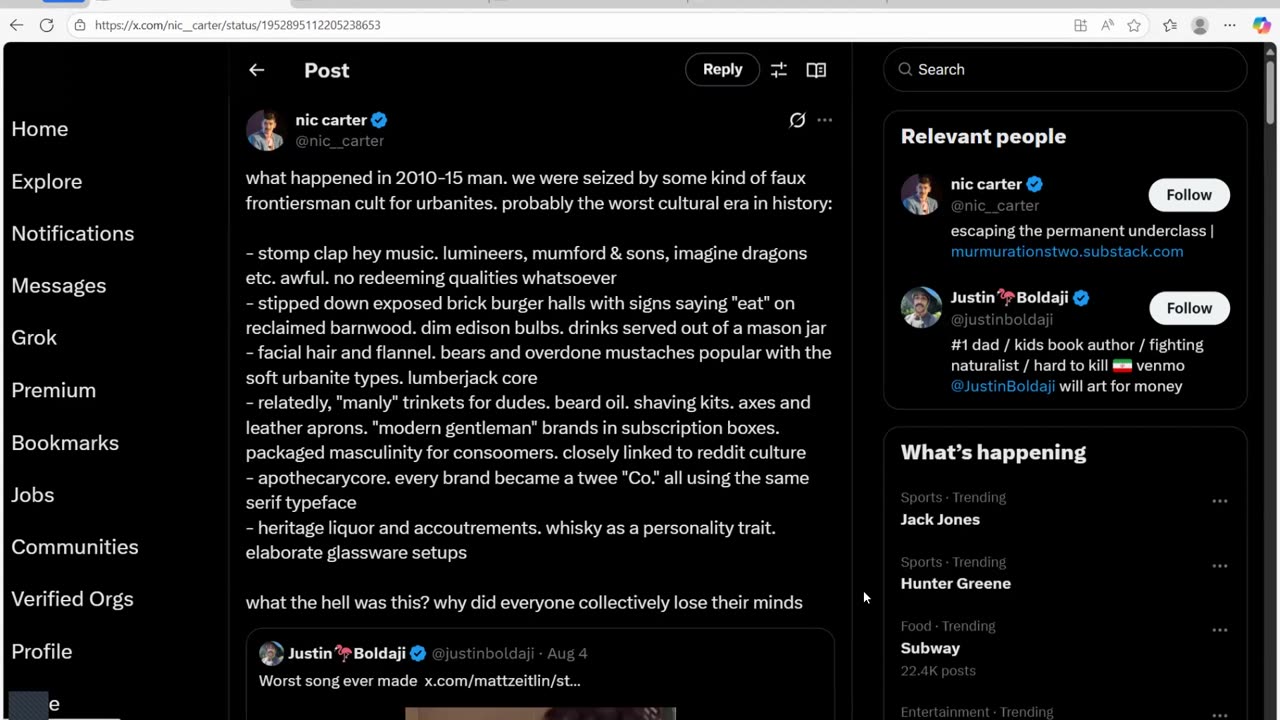
Task: Open Bookmarks from the left menu
Action: point(65,442)
